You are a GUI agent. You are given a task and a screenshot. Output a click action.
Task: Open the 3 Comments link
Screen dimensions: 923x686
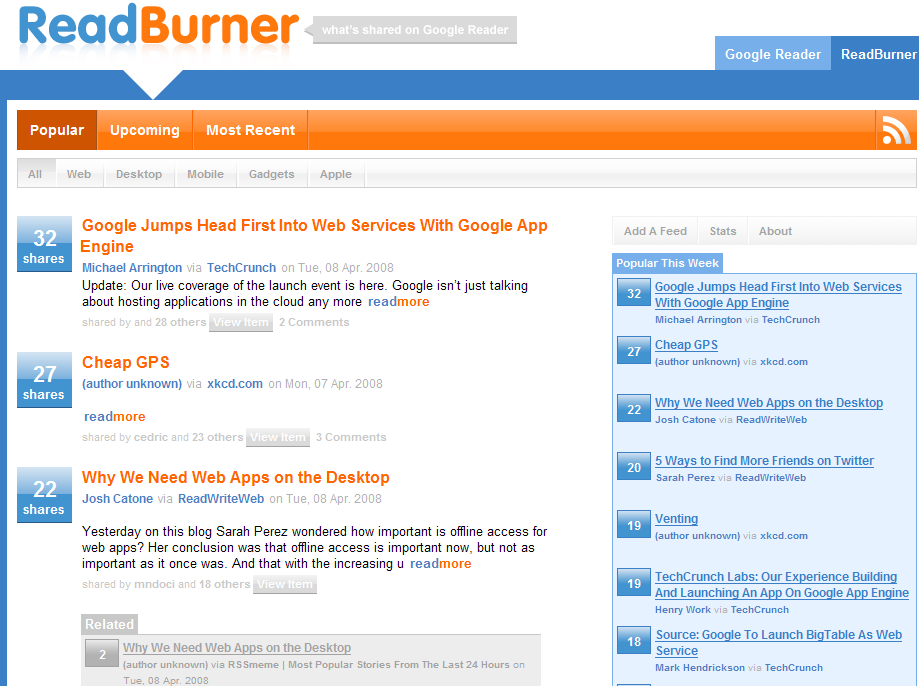(351, 437)
